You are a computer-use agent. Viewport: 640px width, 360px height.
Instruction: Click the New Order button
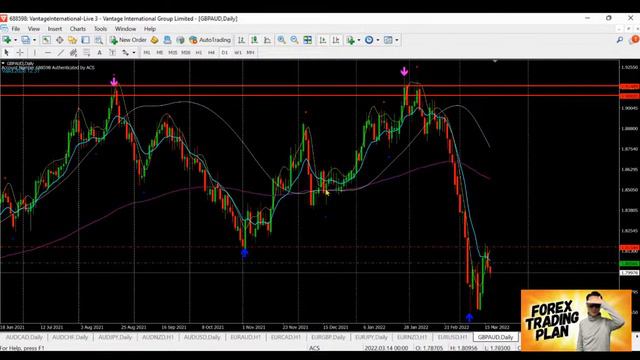128,40
